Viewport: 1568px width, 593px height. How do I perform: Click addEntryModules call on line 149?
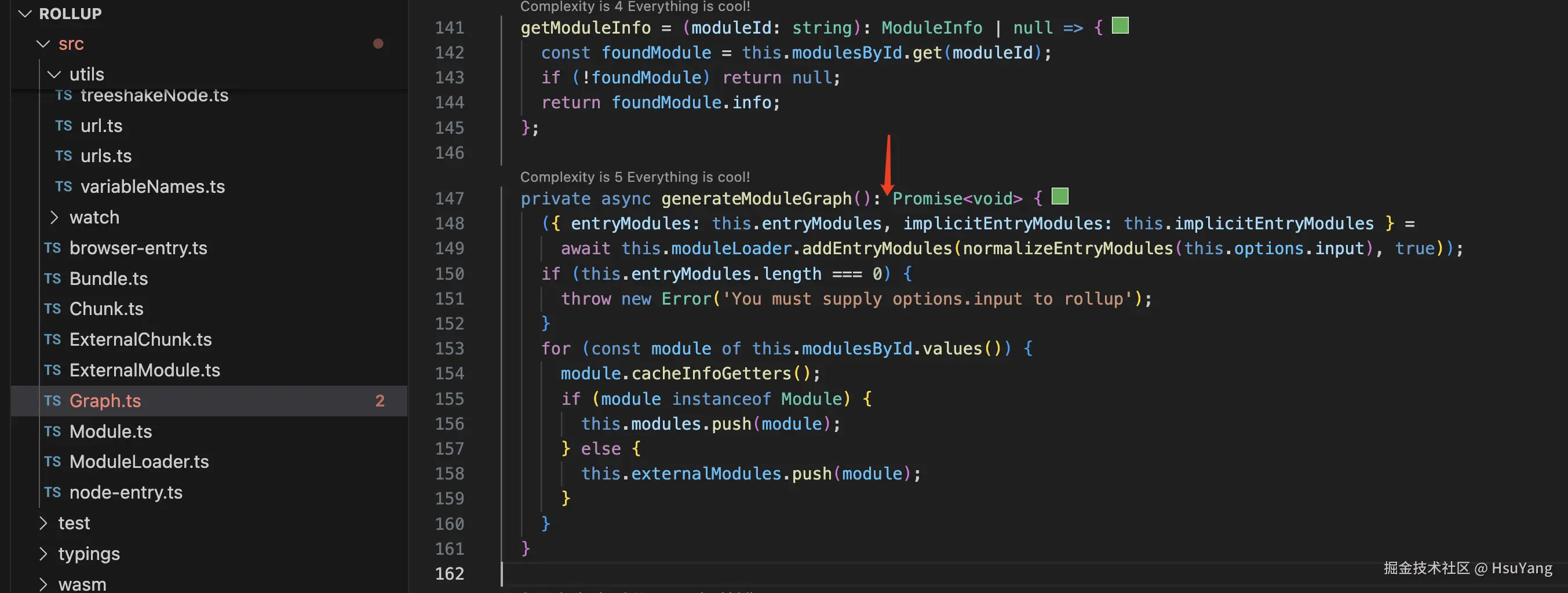point(877,249)
